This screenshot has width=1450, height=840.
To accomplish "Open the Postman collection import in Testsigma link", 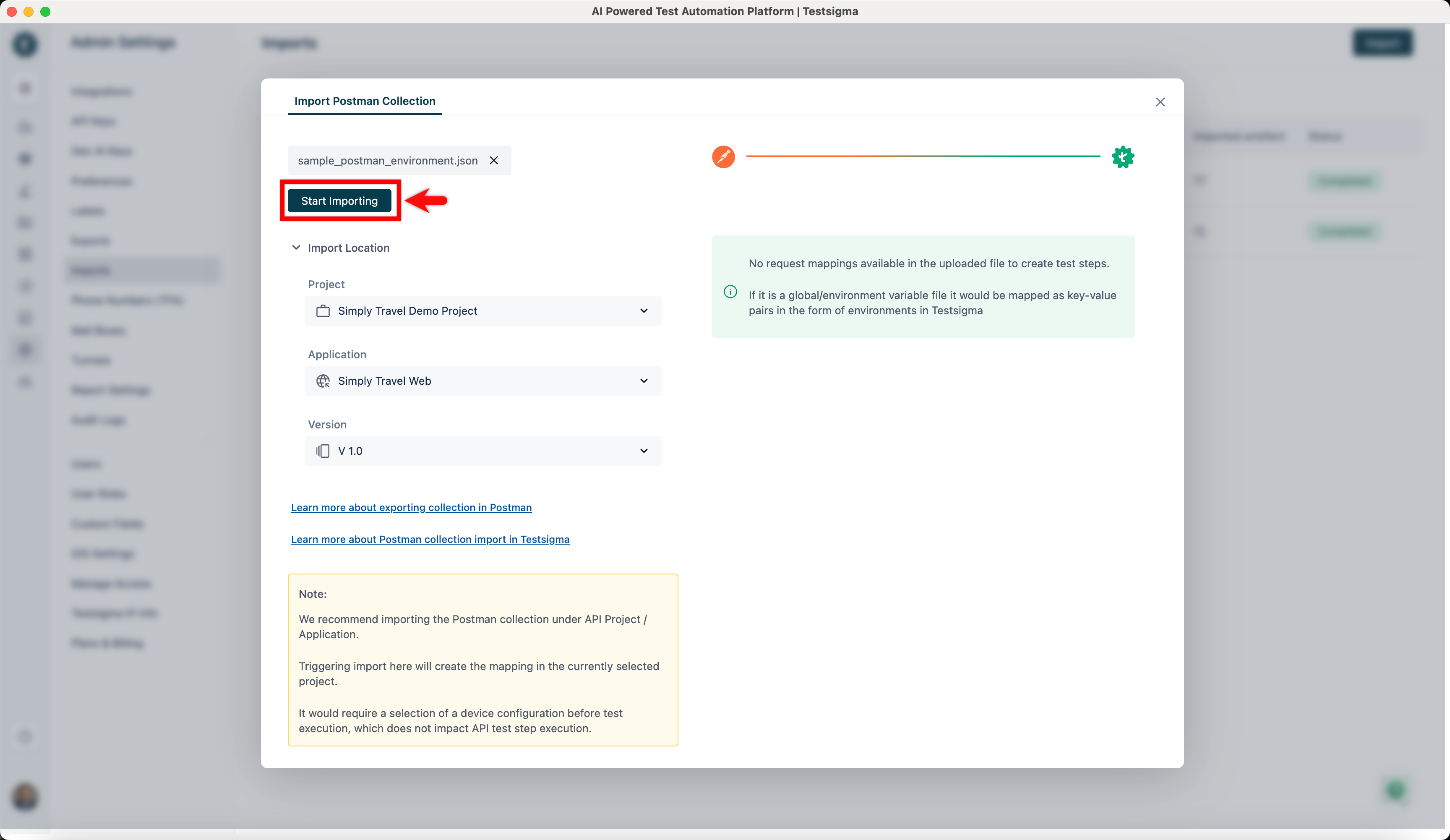I will [430, 539].
